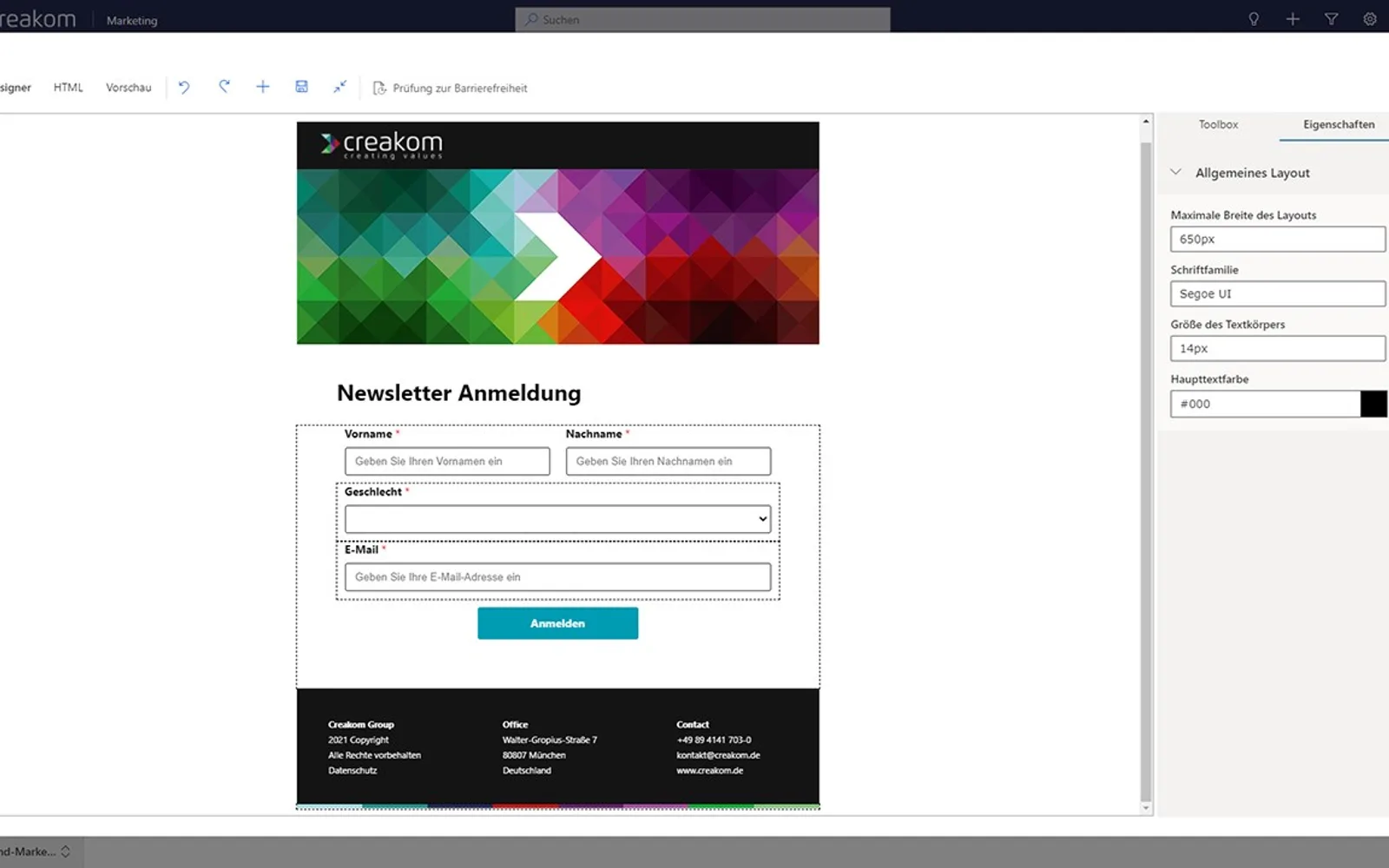Select the Walter-Gropius-Straße 7 footer text
This screenshot has width=1389, height=868.
(550, 740)
